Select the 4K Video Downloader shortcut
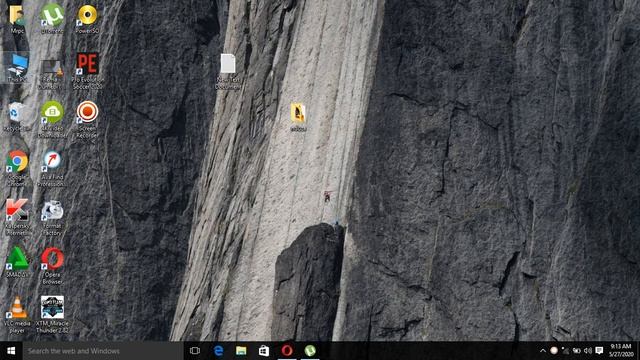Screen dimensions: 640x360 52,119
